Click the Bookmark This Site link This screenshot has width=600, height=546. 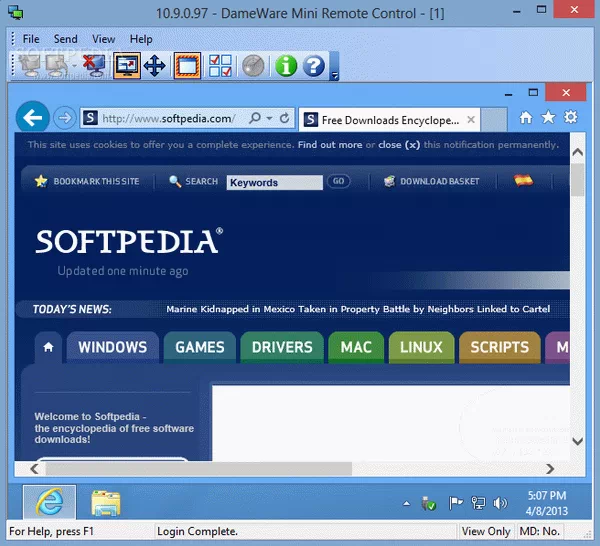tap(96, 181)
